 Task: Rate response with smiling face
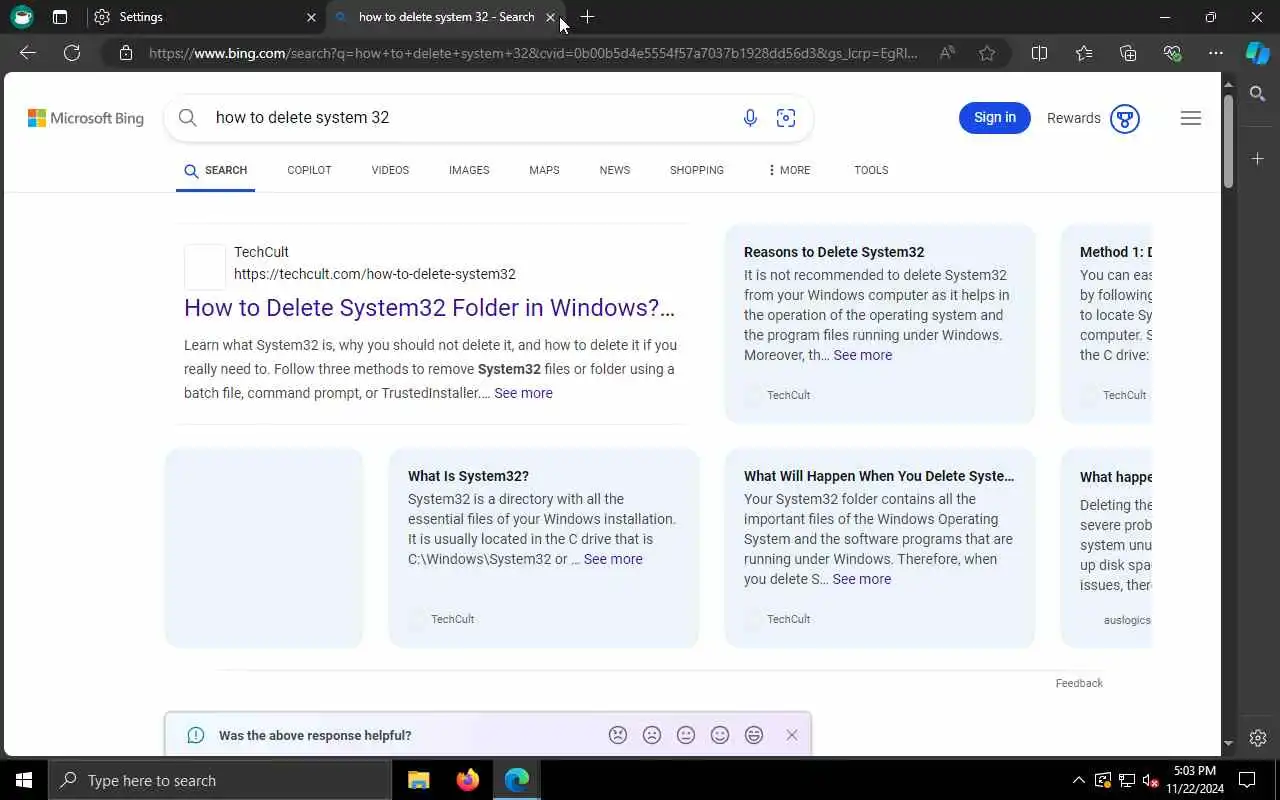coord(720,735)
